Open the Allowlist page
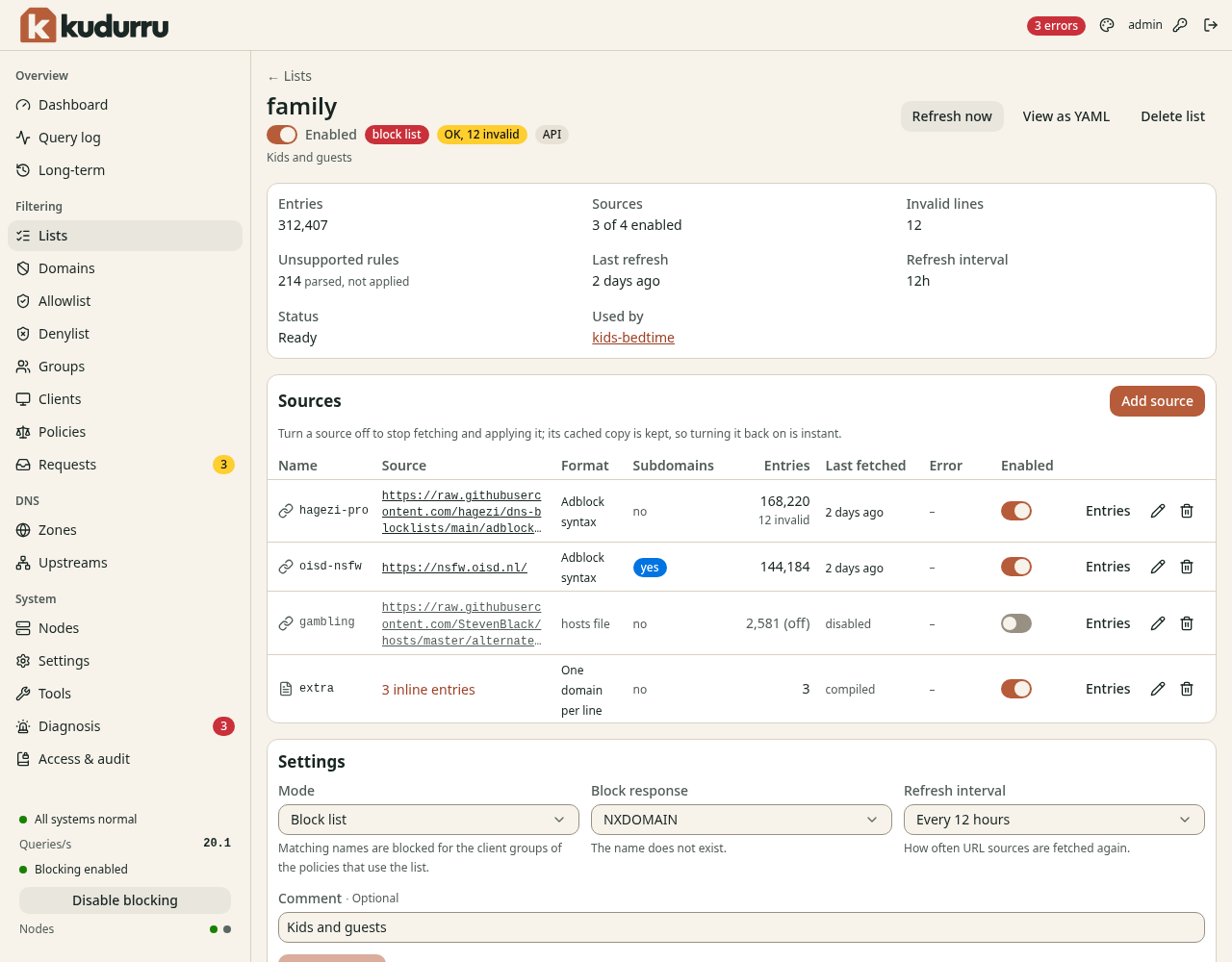1232x962 pixels. pos(125,301)
